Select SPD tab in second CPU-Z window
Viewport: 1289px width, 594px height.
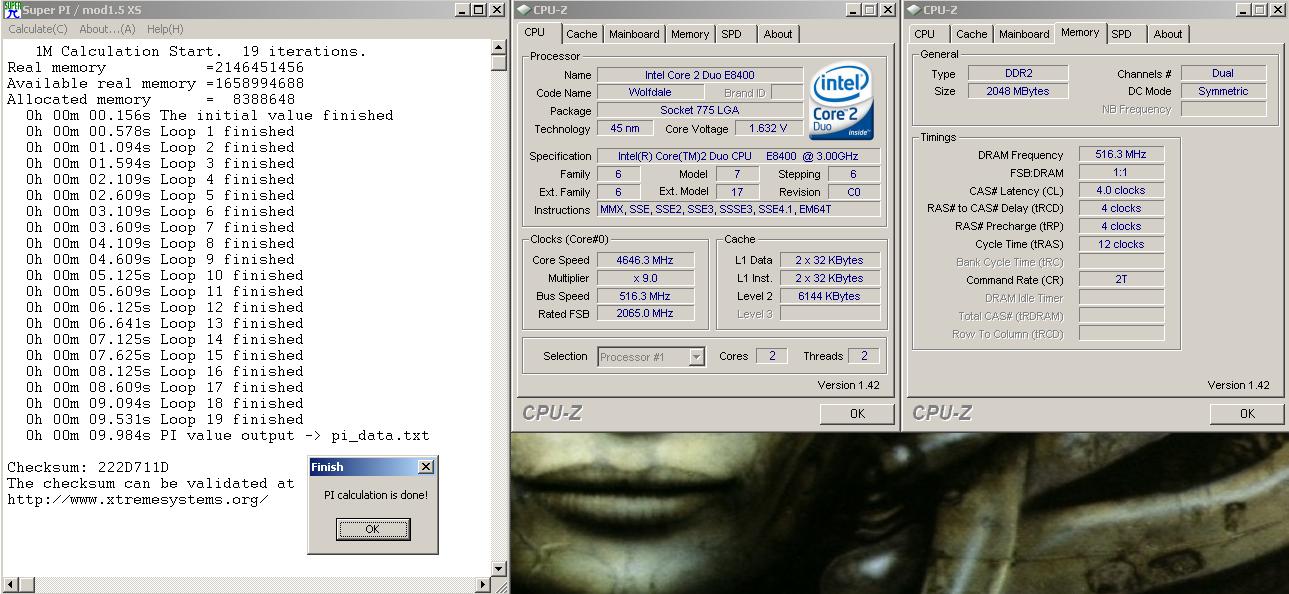point(1122,34)
